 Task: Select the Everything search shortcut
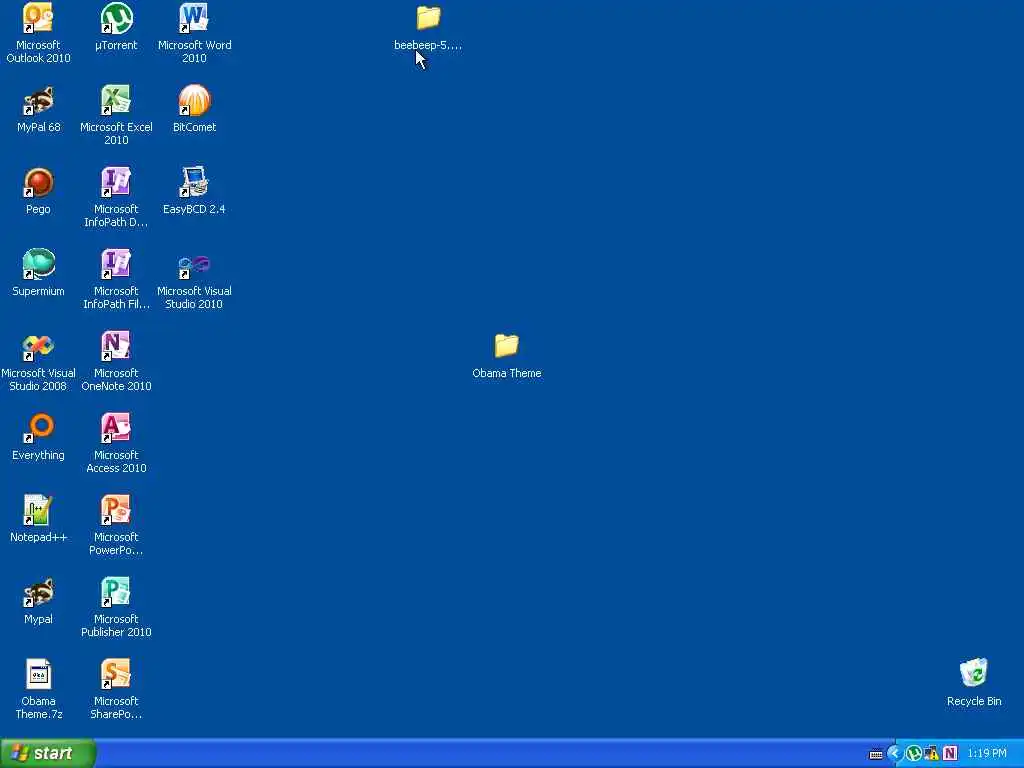coord(38,437)
